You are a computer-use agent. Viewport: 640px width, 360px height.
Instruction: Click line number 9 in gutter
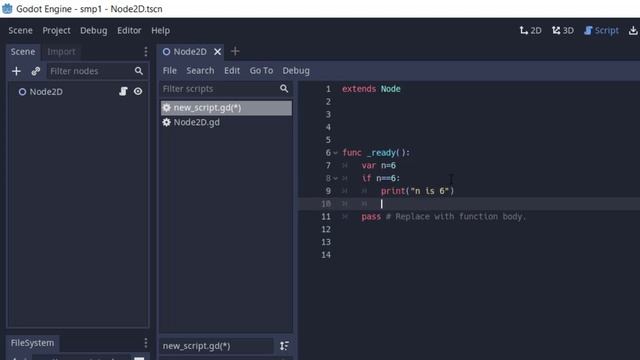(x=328, y=191)
